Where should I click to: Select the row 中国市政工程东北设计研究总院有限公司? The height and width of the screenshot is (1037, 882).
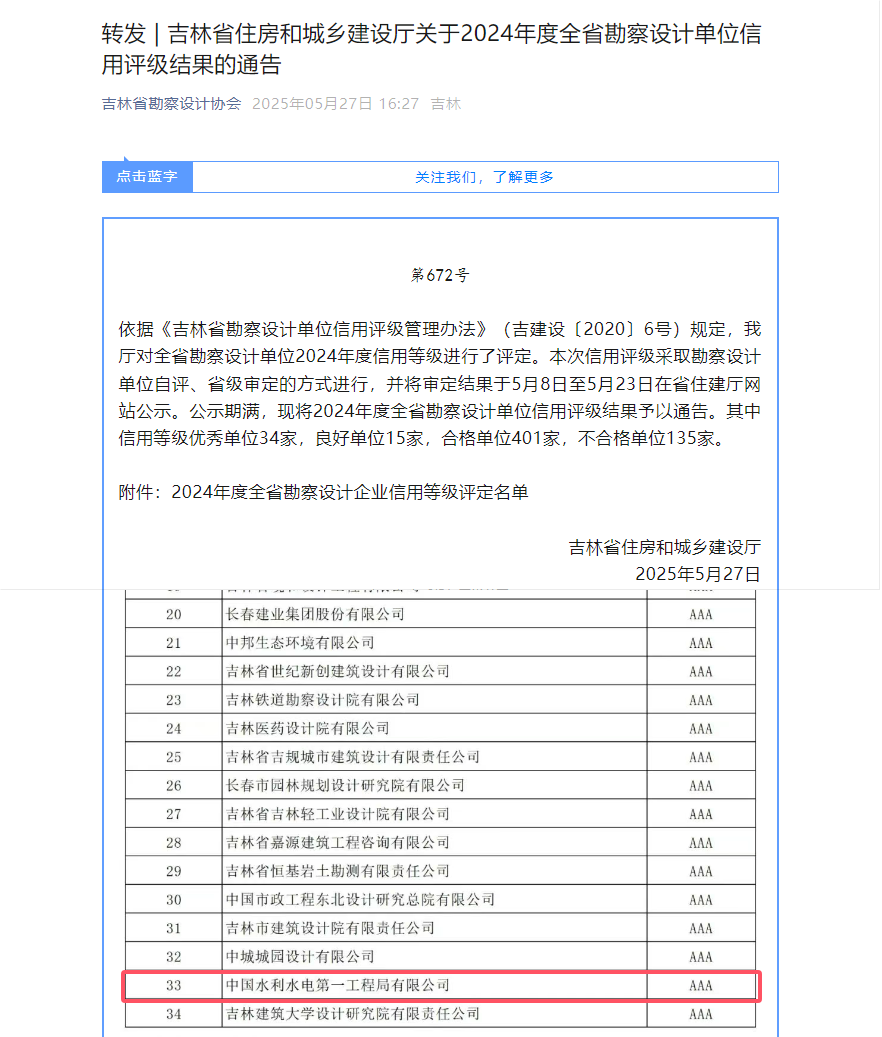point(440,899)
